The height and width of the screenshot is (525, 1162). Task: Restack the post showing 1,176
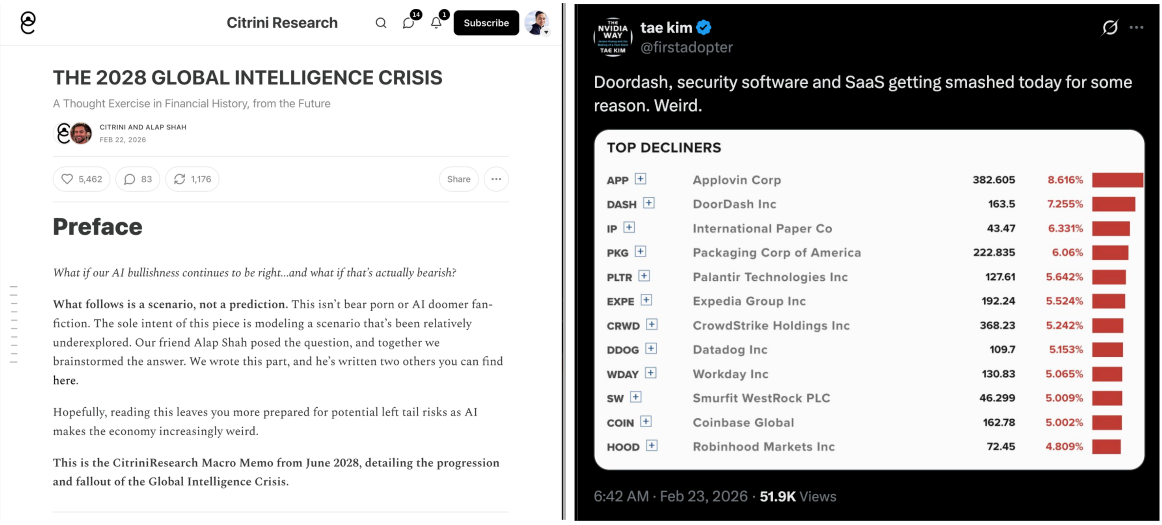192,179
